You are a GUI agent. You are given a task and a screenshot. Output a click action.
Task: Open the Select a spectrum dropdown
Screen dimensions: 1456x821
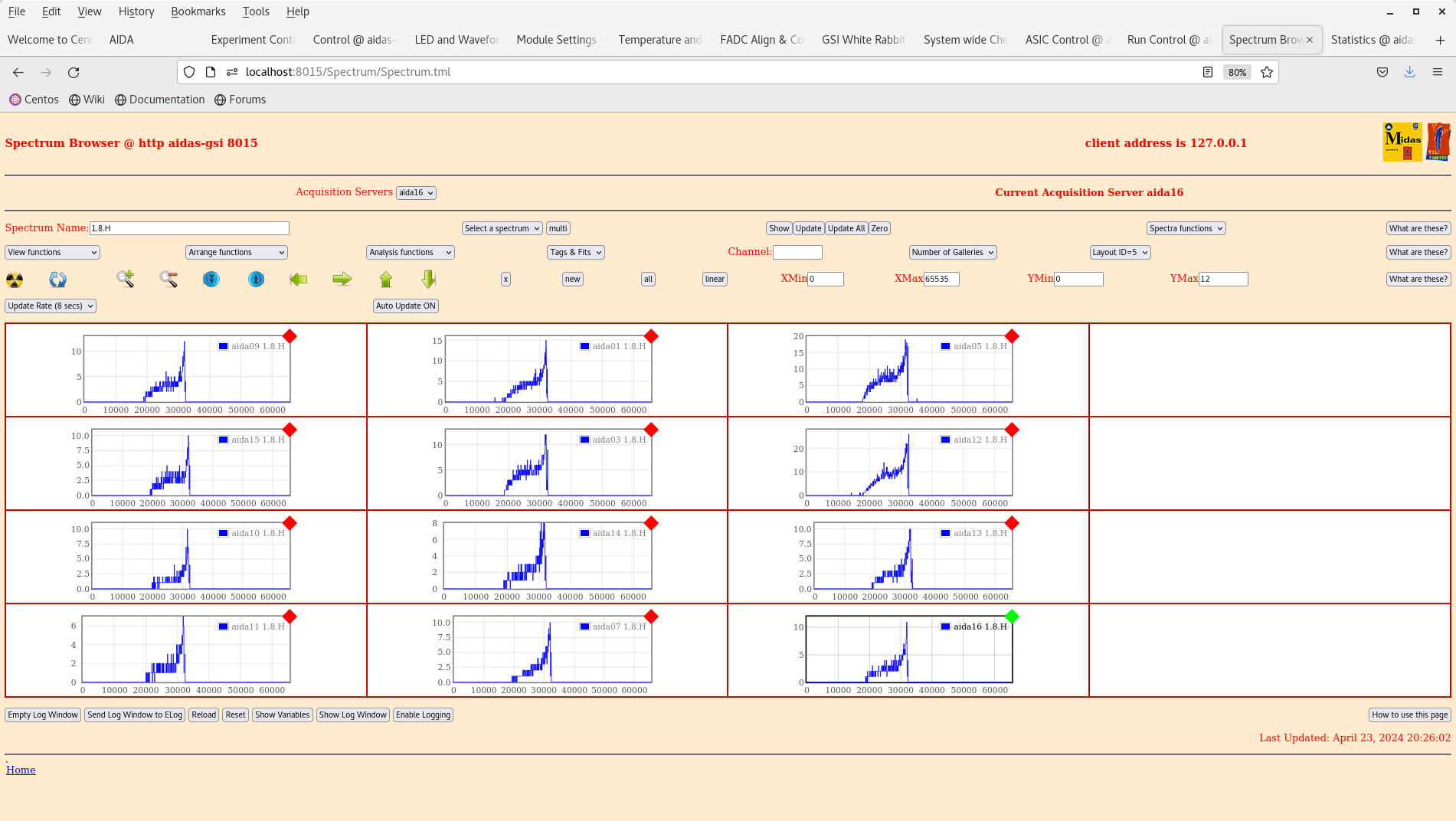[502, 228]
